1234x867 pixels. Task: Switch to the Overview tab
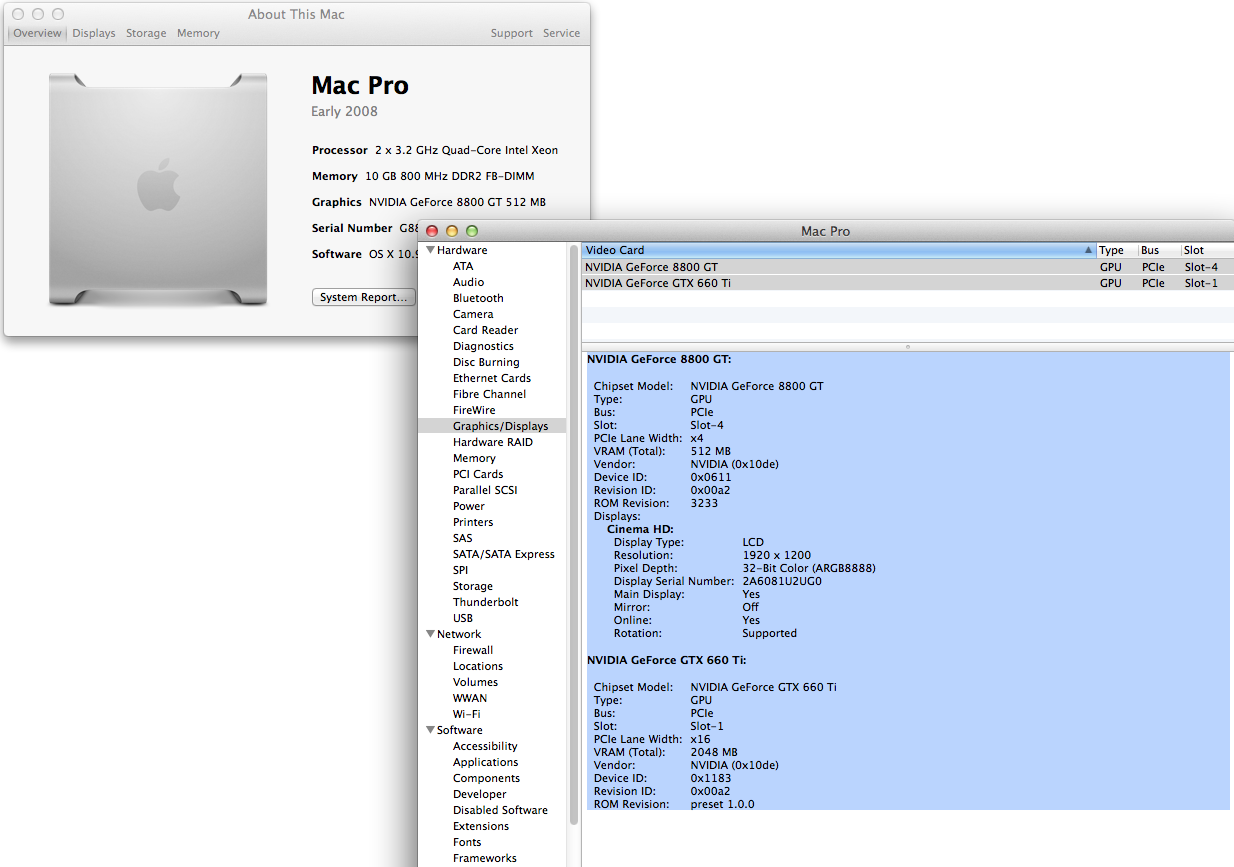point(37,33)
